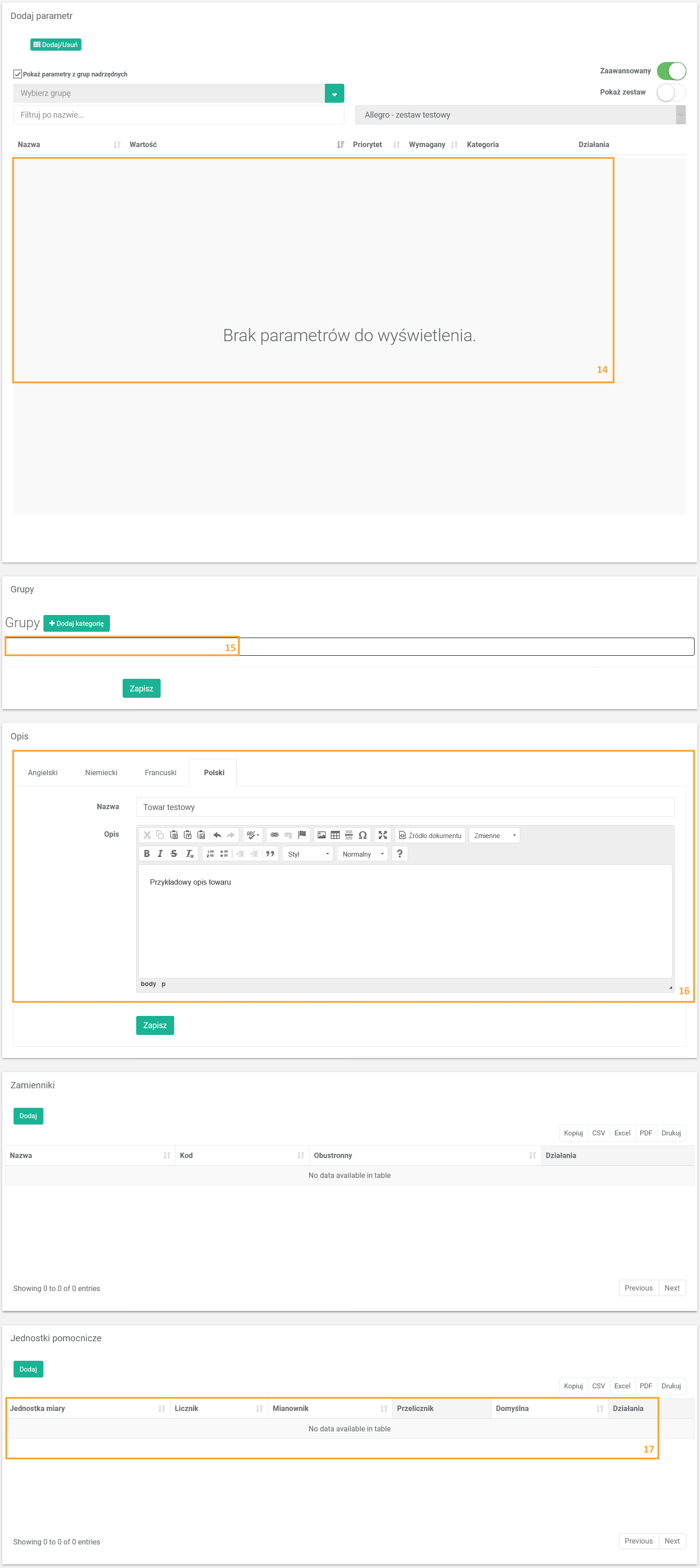The image size is (700, 1568).
Task: Apply italic formatting in the editor
Action: pos(160,853)
